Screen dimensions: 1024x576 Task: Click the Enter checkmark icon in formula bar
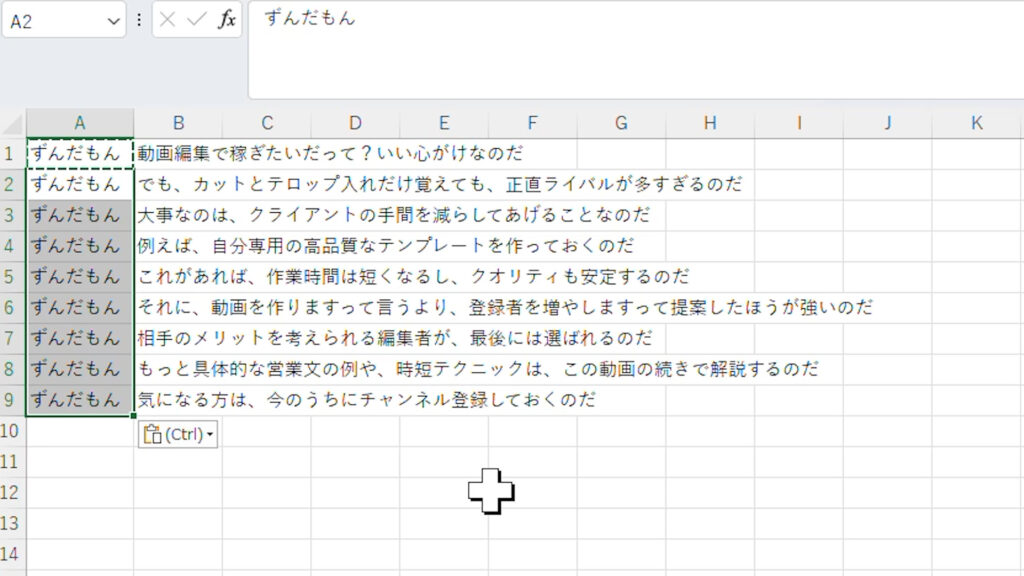pos(197,20)
